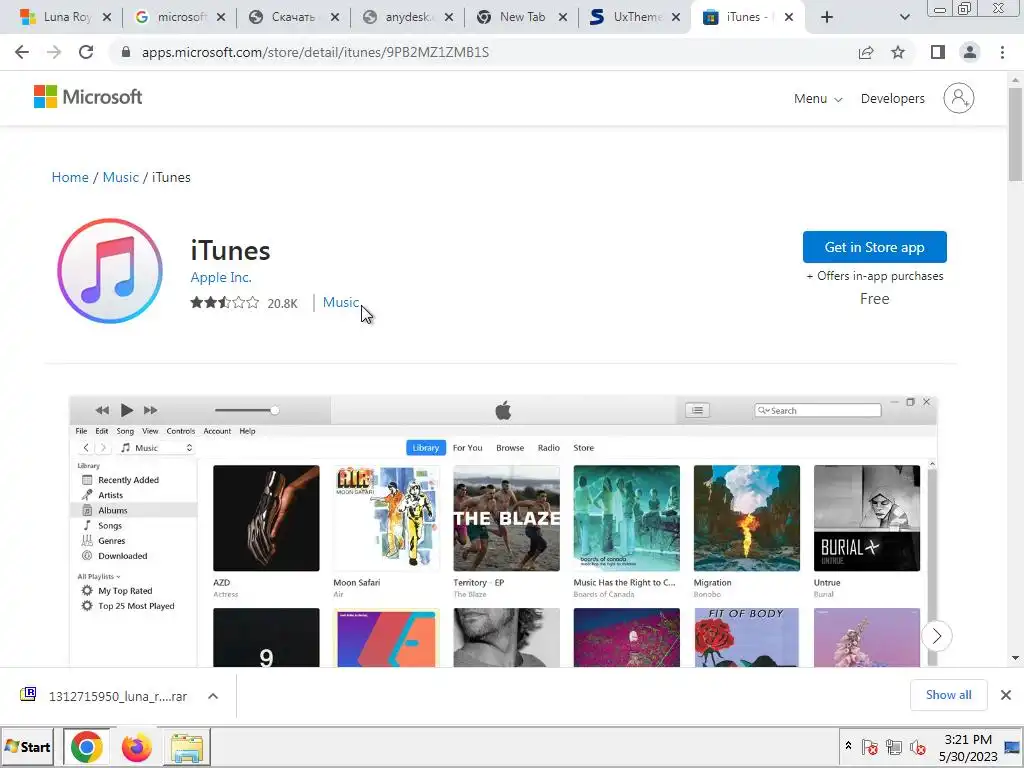Open the Chrome profile avatar

pos(970,52)
